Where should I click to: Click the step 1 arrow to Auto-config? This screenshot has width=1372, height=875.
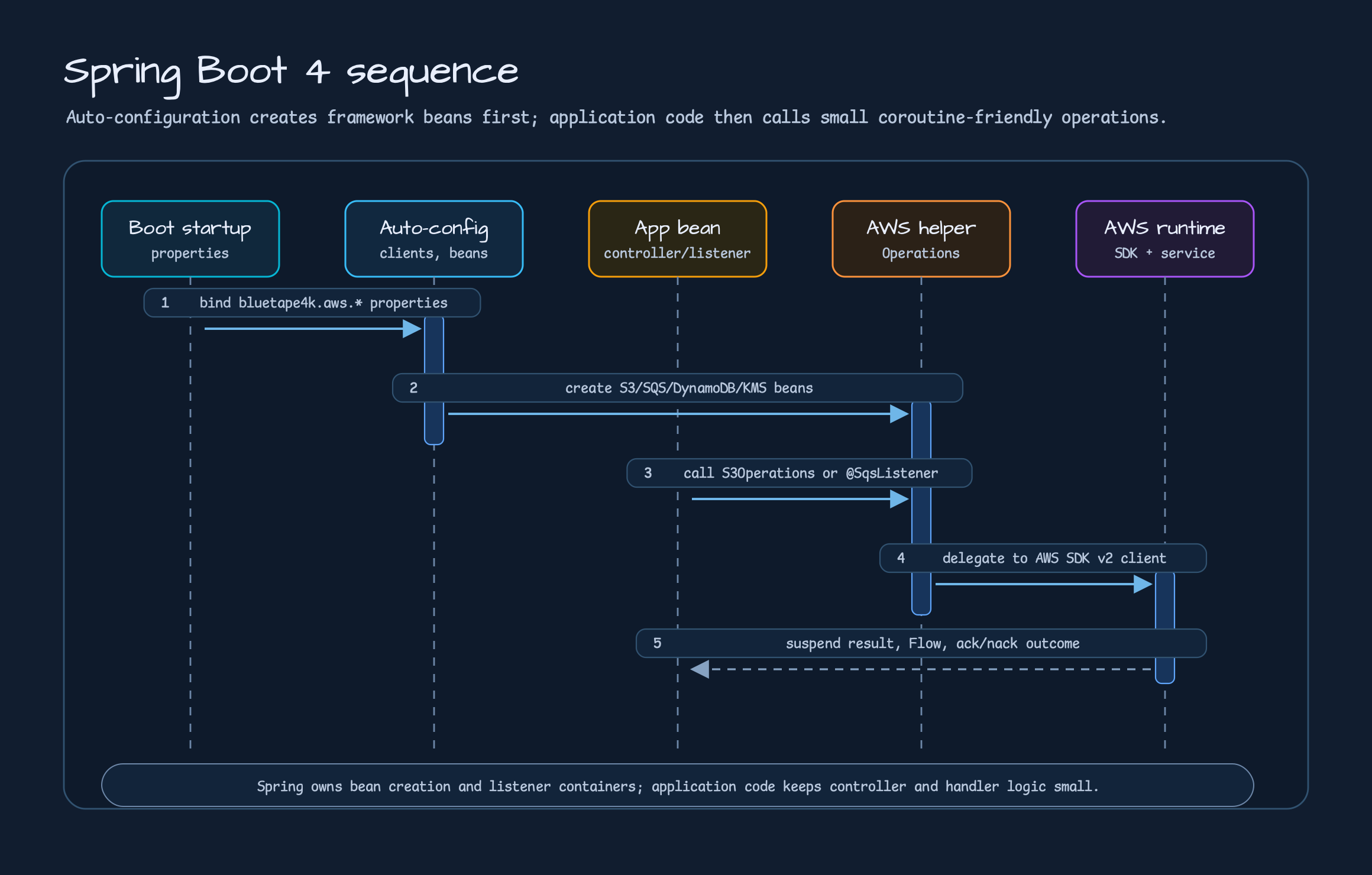point(313,329)
